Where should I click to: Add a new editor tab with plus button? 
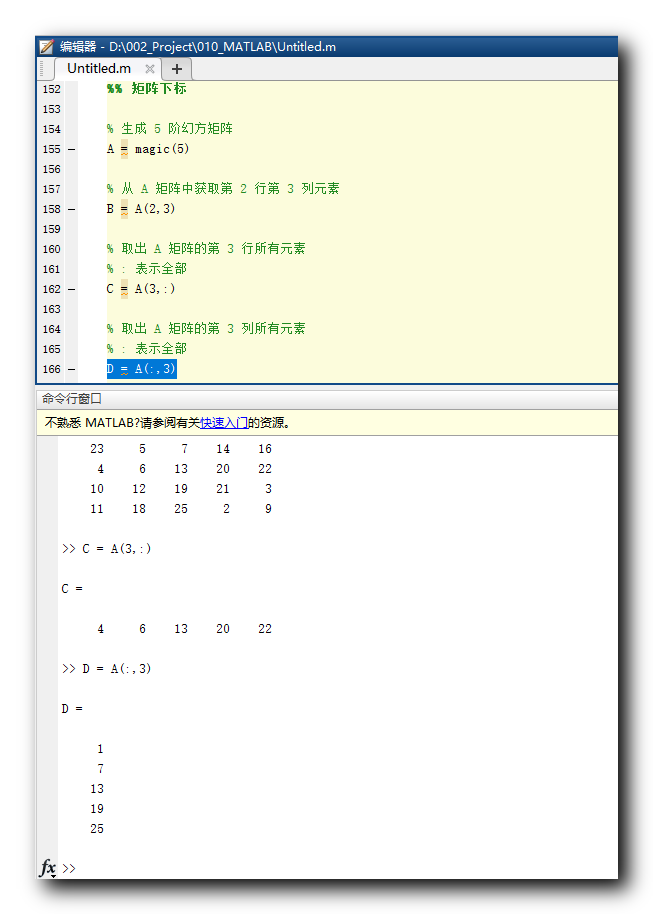coord(177,69)
